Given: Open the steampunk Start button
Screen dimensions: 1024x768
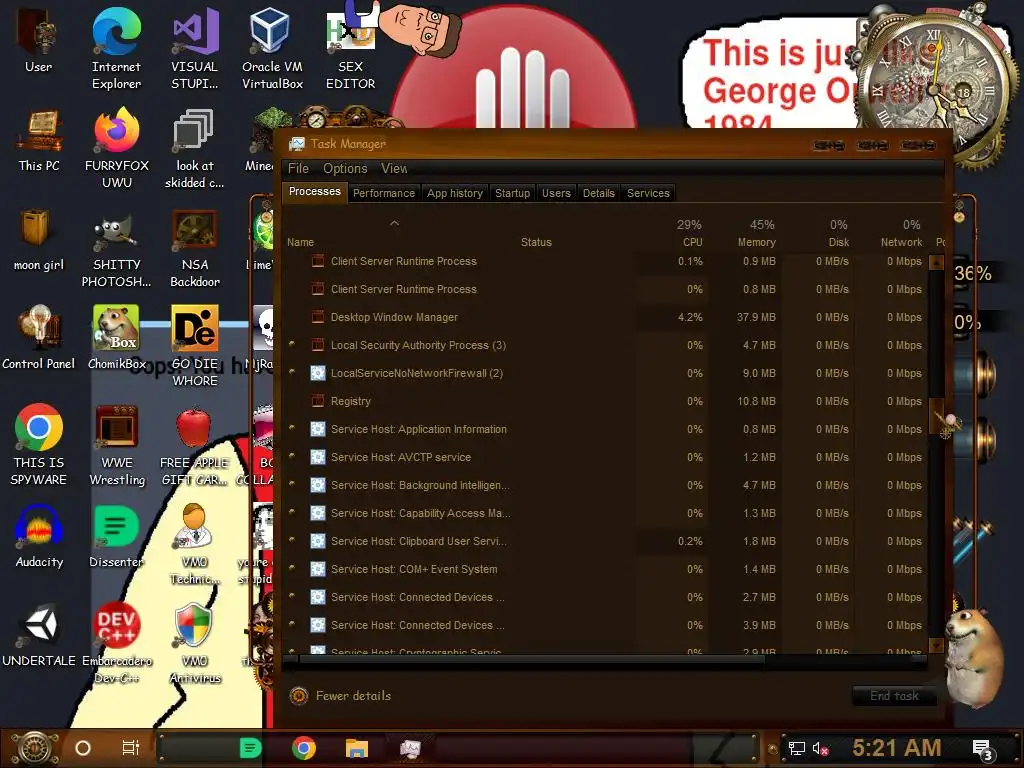Looking at the screenshot, I should (35, 748).
